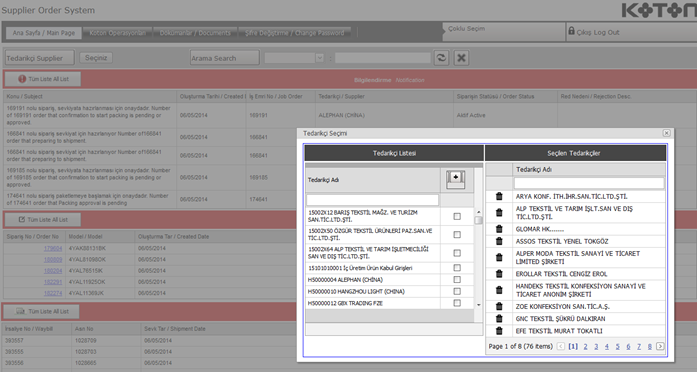Image resolution: width=697 pixels, height=372 pixels.
Task: Open Şifre Değiştirme / Change Password
Action: (294, 33)
